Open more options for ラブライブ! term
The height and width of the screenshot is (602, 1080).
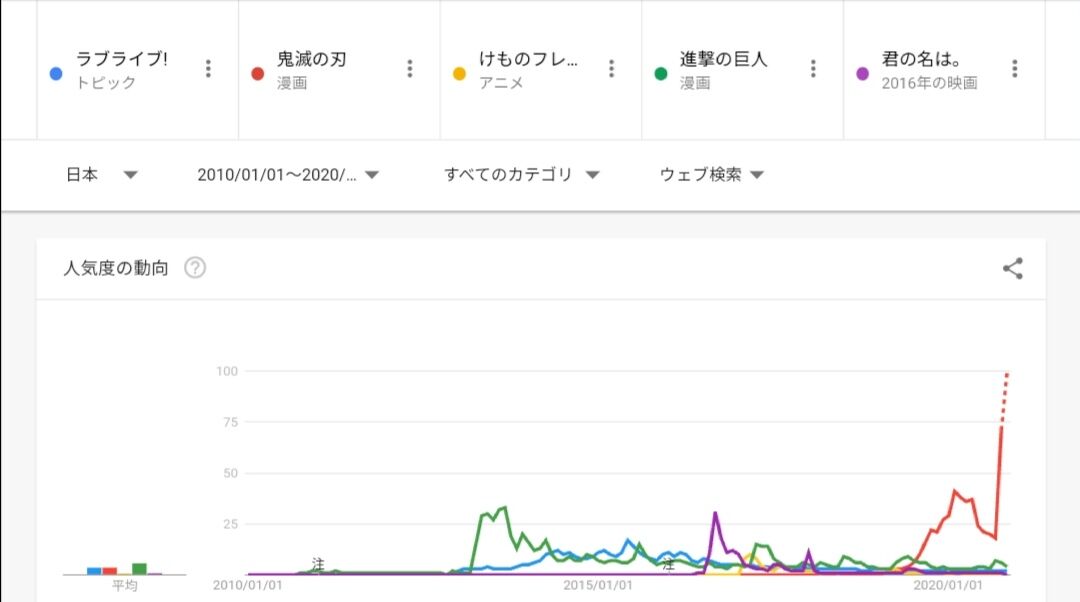208,69
